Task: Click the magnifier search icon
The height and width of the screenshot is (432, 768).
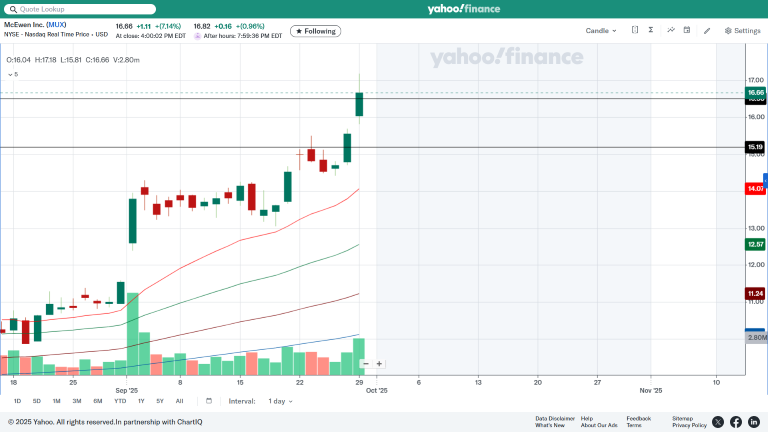Action: [13, 9]
